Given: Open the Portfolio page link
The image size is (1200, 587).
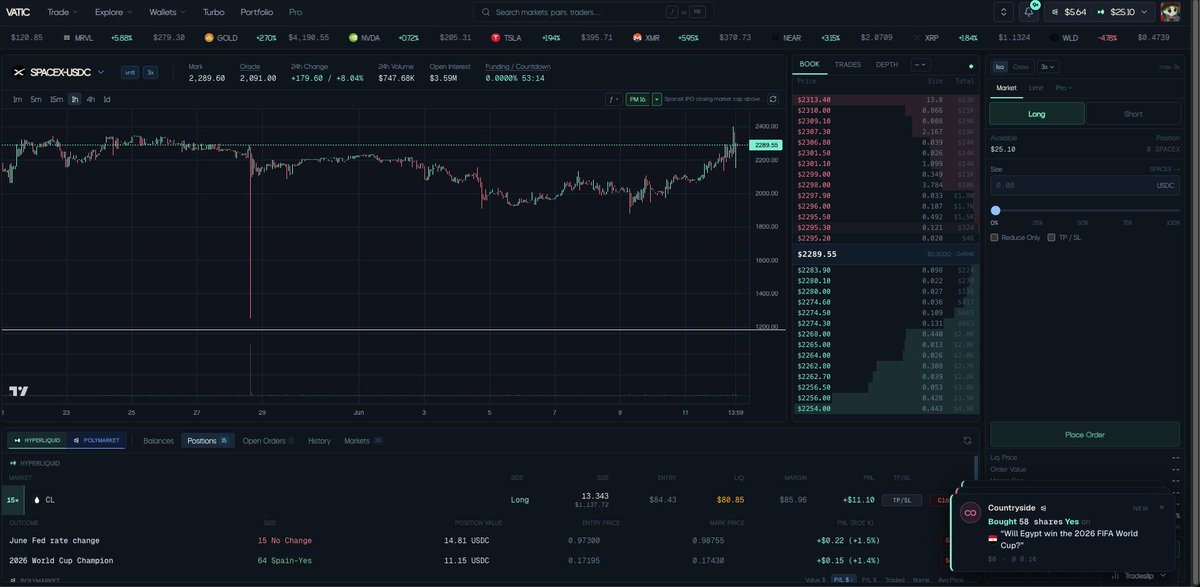Looking at the screenshot, I should (257, 12).
